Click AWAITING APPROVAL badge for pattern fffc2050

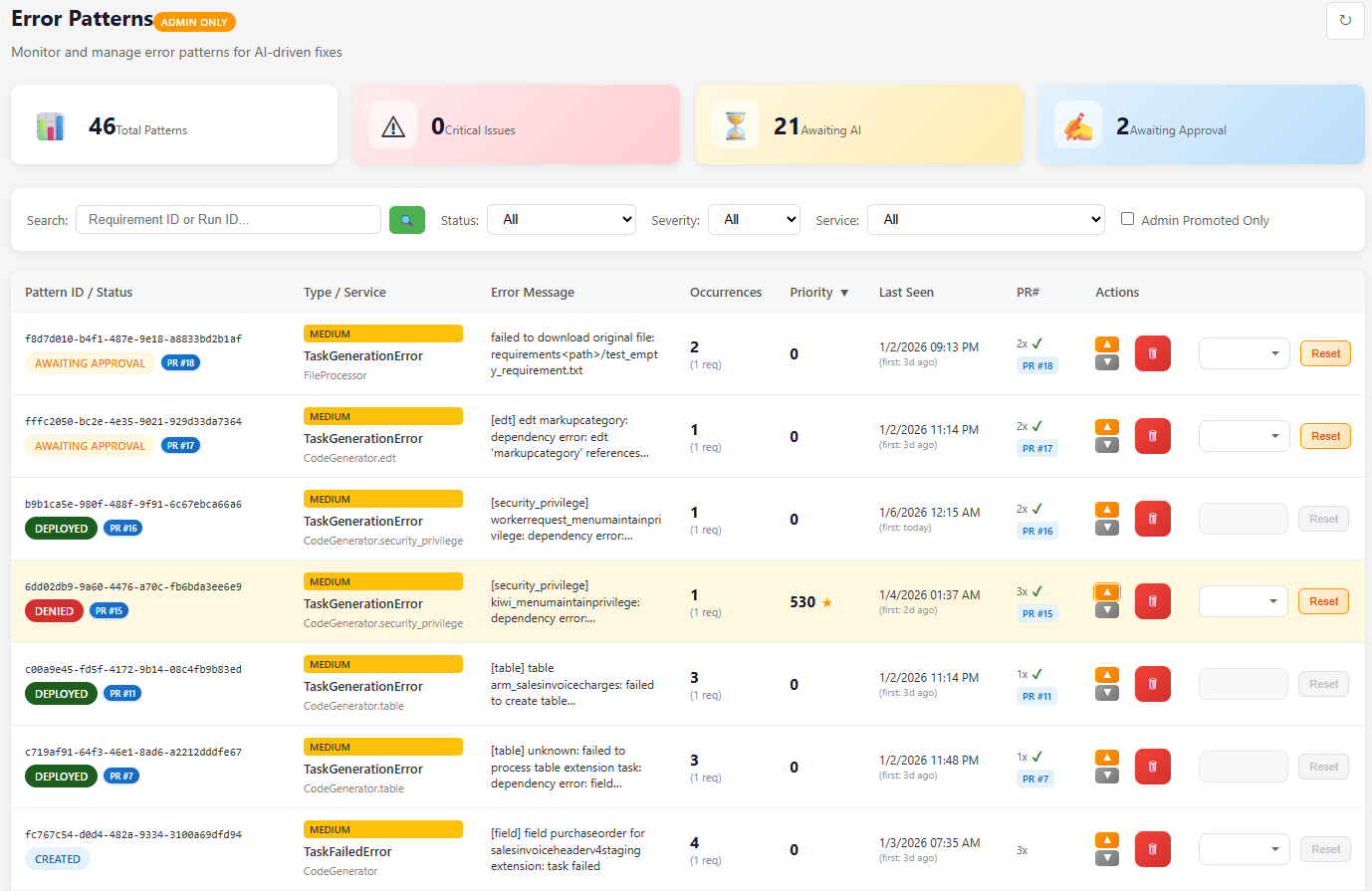[x=90, y=446]
